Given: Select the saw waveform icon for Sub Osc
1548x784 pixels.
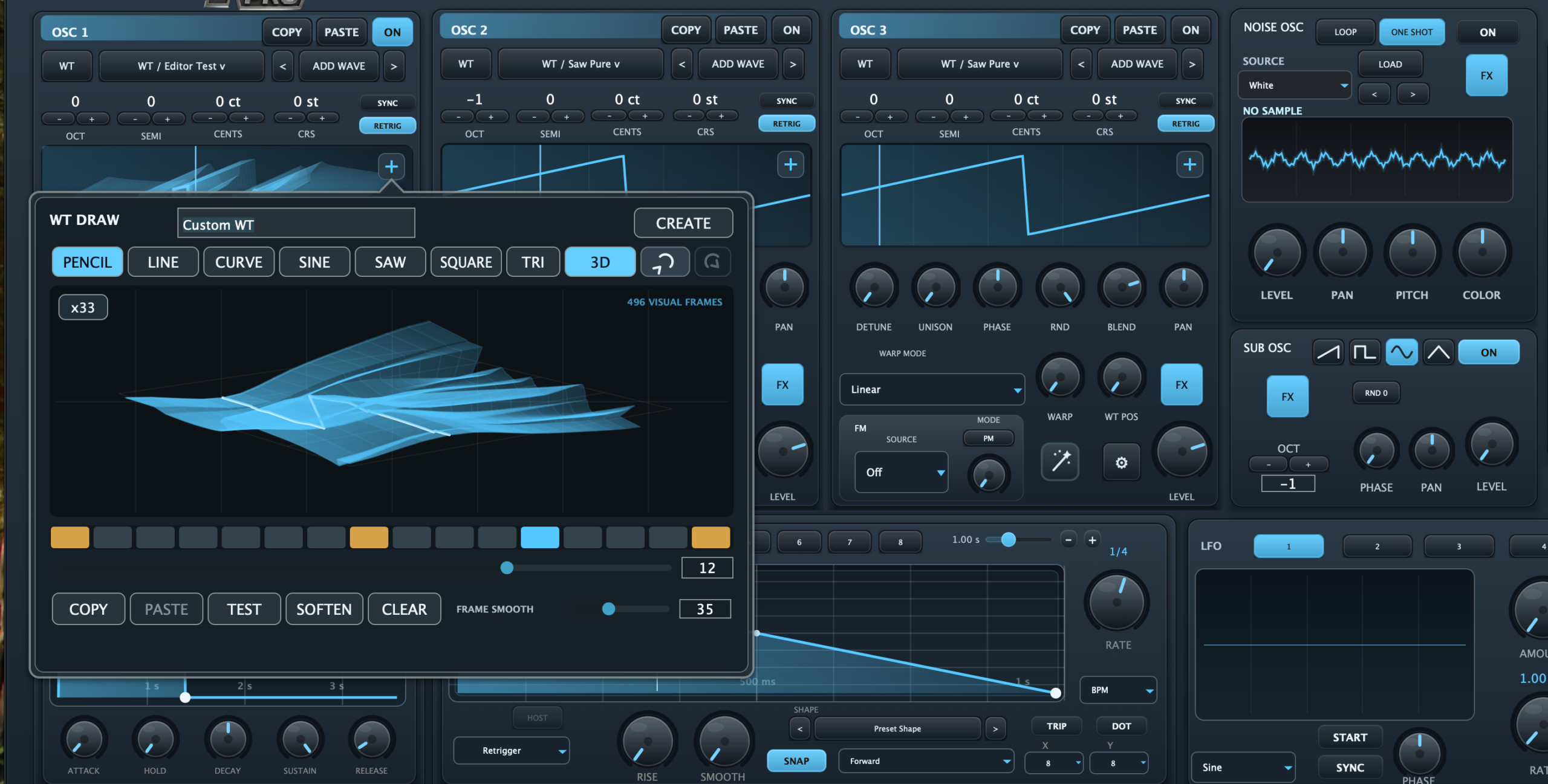Looking at the screenshot, I should [x=1328, y=352].
